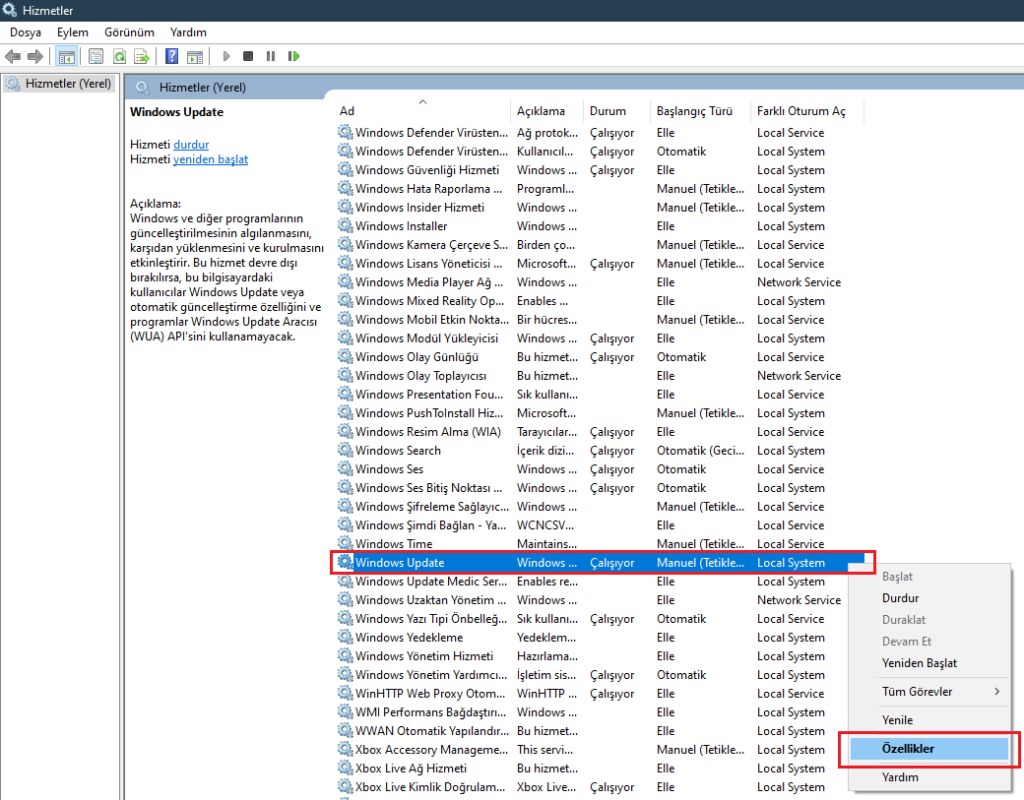Expand the Tüm Görevler submenu

tap(929, 692)
